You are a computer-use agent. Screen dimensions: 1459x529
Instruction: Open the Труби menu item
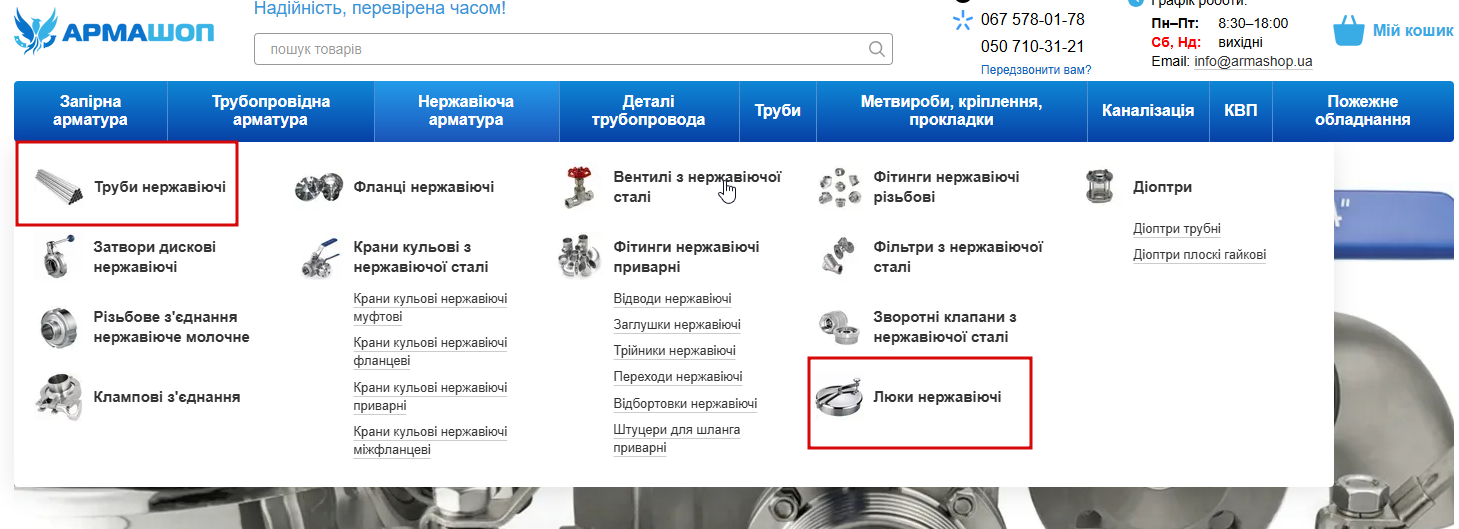tap(778, 111)
